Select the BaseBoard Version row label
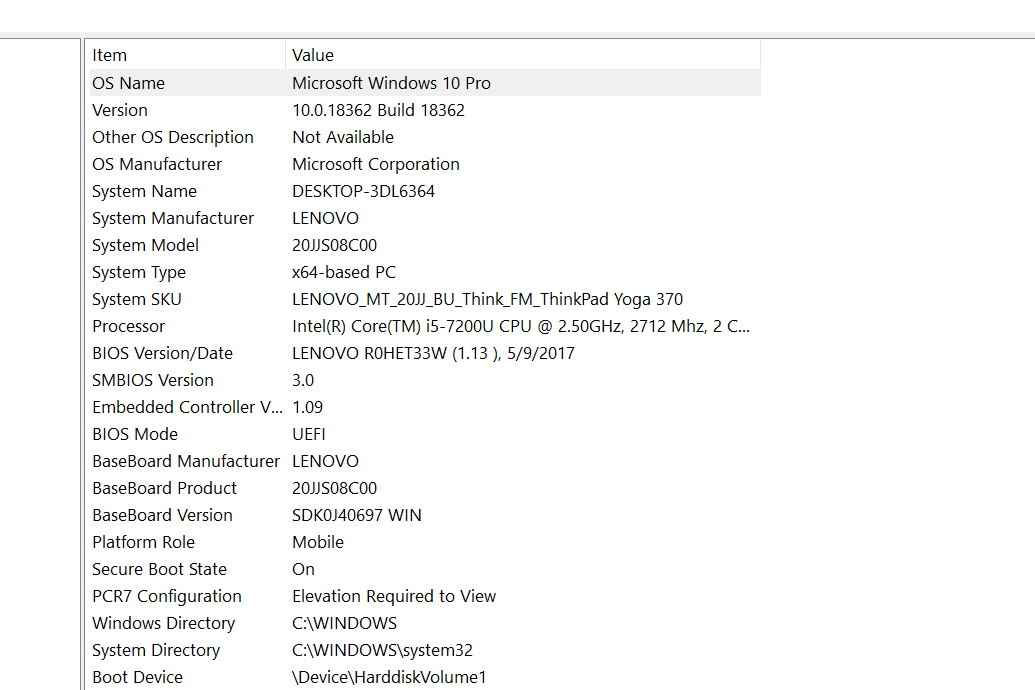 pyautogui.click(x=162, y=516)
